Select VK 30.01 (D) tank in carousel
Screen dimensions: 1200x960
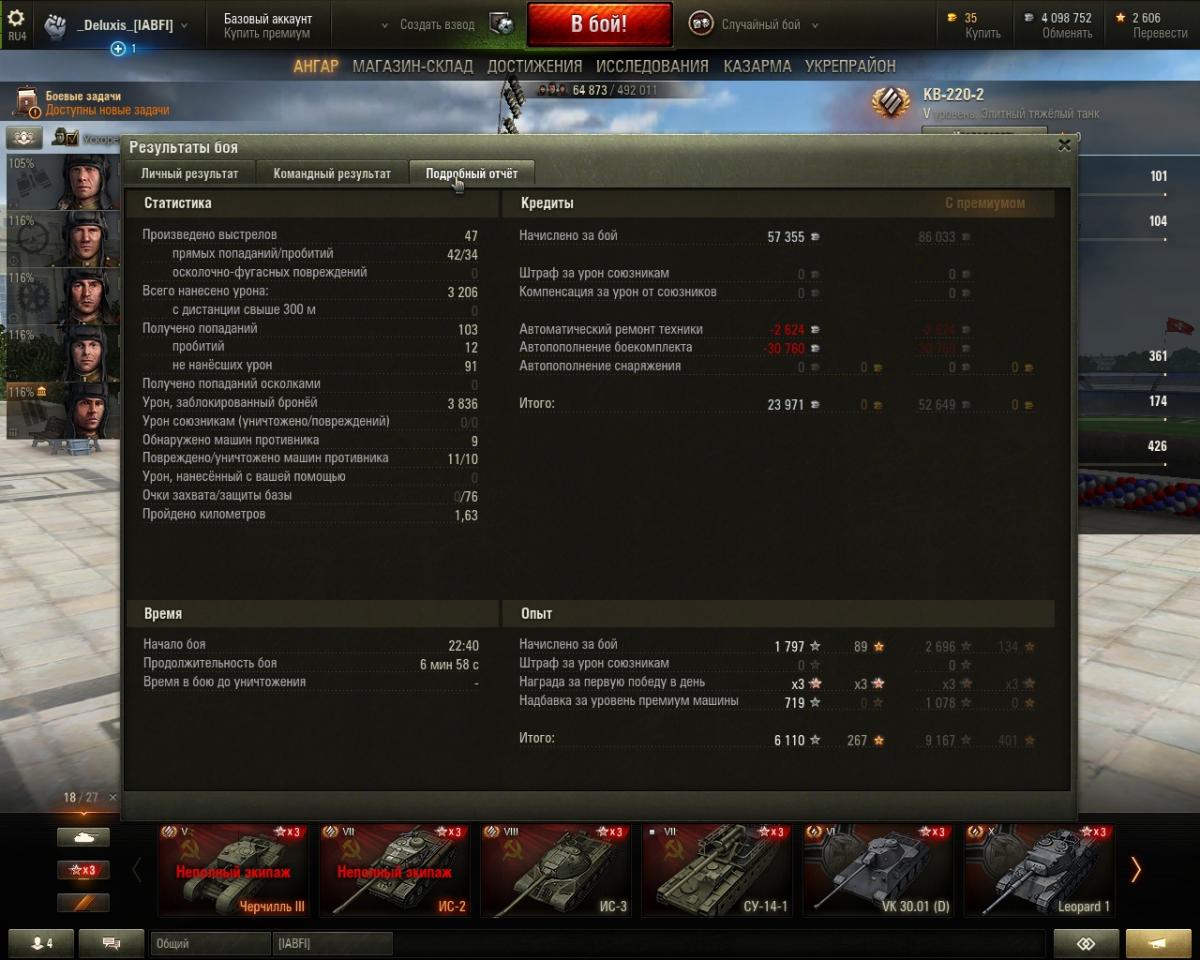point(877,870)
